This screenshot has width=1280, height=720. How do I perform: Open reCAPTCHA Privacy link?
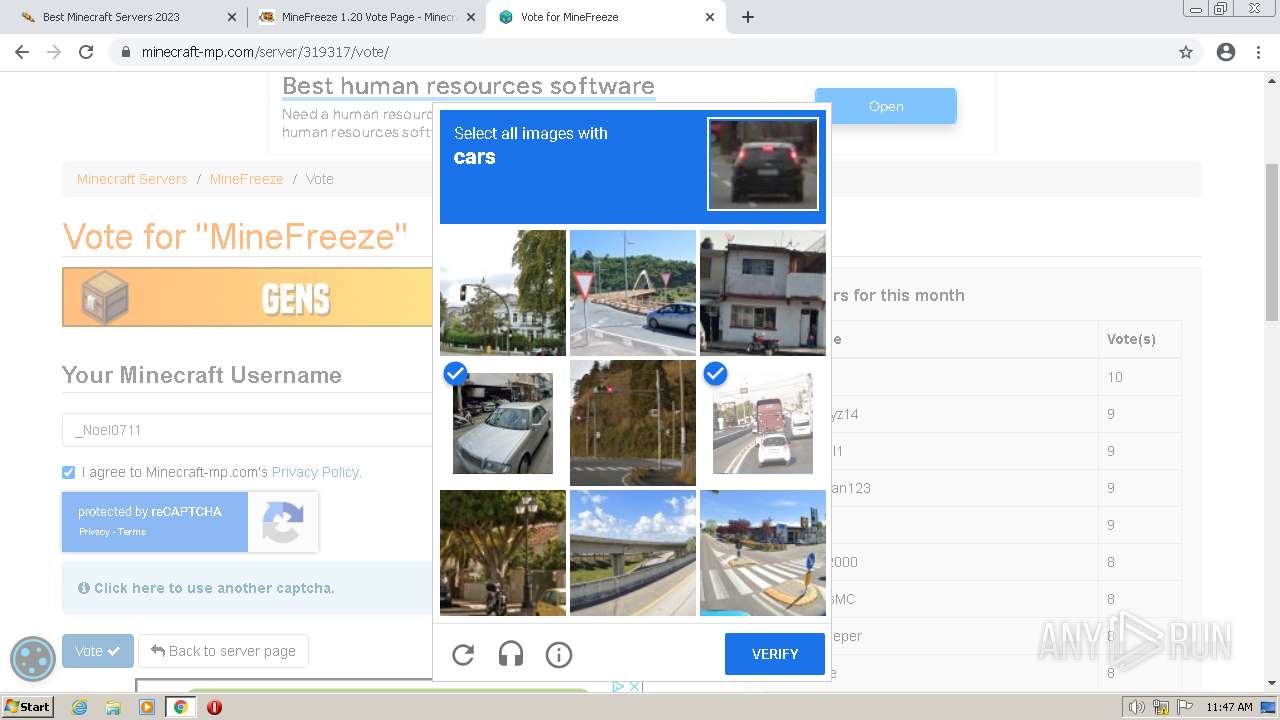(94, 532)
